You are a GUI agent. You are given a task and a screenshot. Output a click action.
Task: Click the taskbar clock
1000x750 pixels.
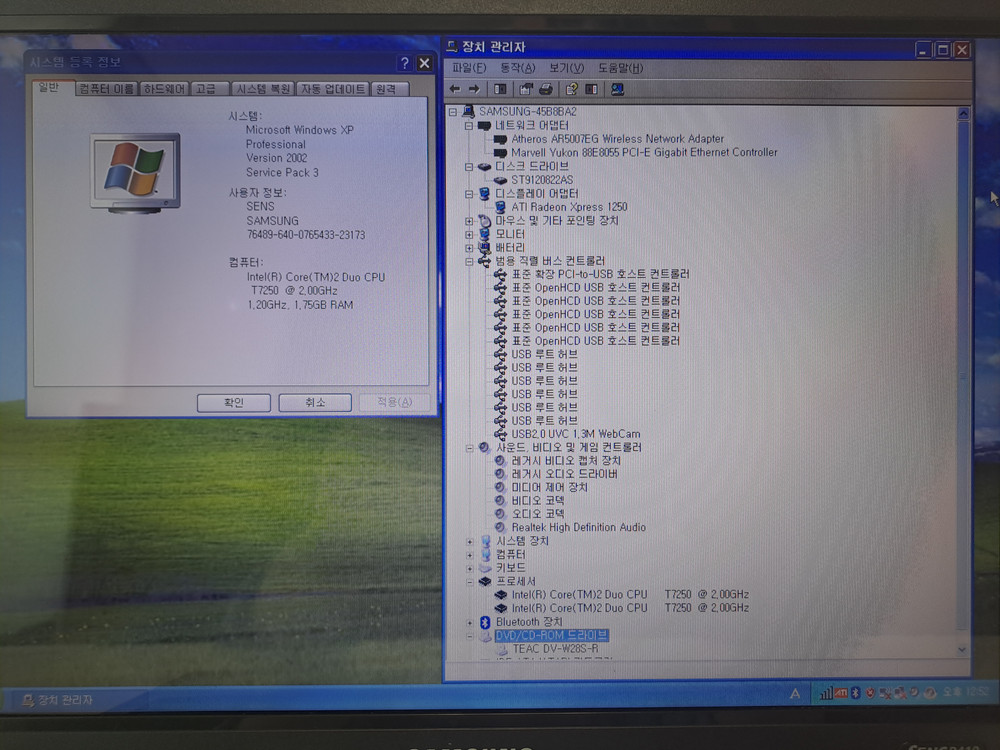coord(966,691)
